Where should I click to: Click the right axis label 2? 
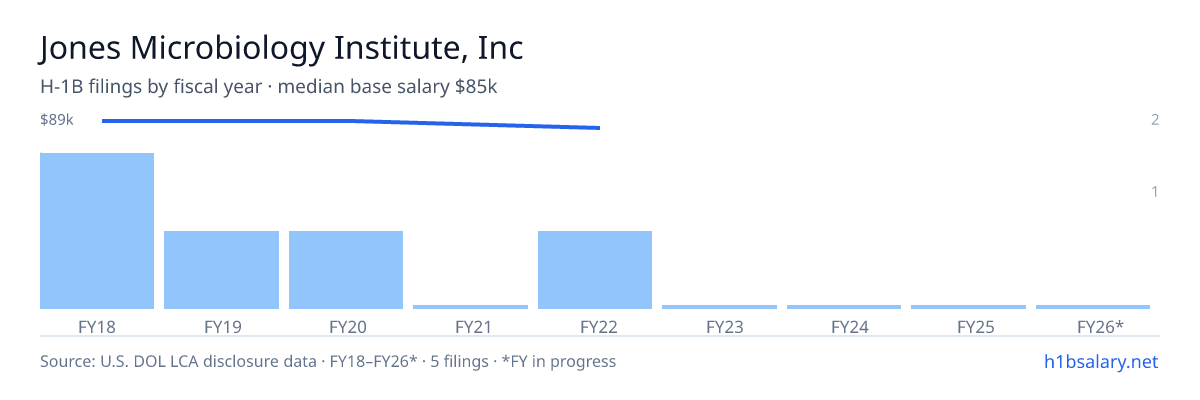tap(1155, 120)
